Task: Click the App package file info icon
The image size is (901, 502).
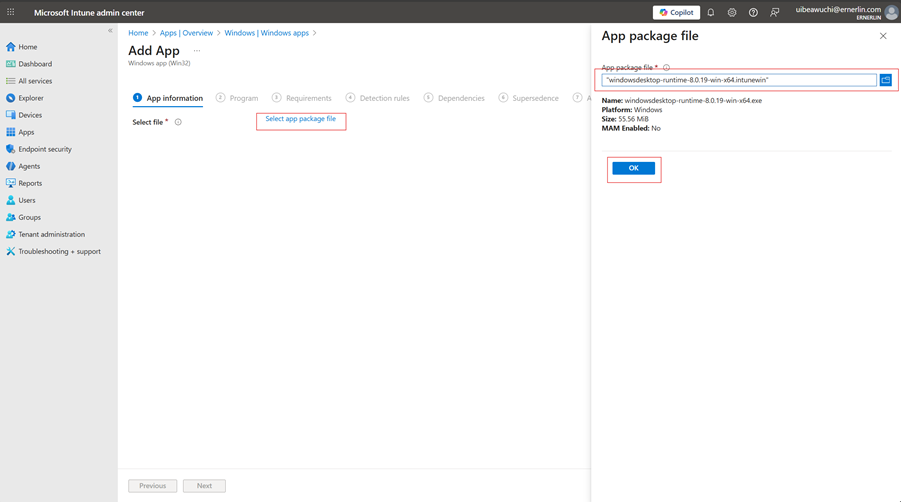Action: click(667, 67)
